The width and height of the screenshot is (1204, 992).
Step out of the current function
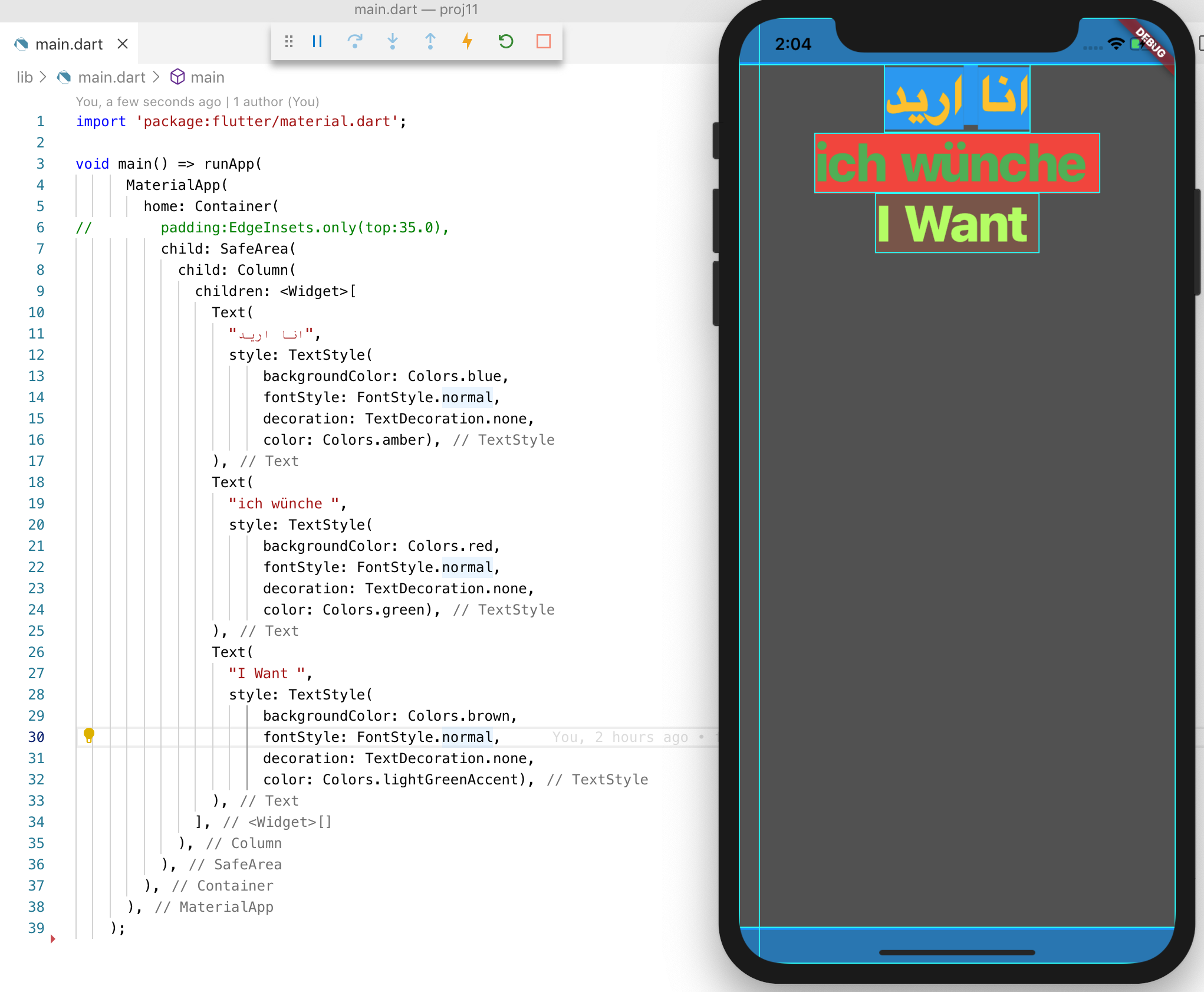pos(430,41)
